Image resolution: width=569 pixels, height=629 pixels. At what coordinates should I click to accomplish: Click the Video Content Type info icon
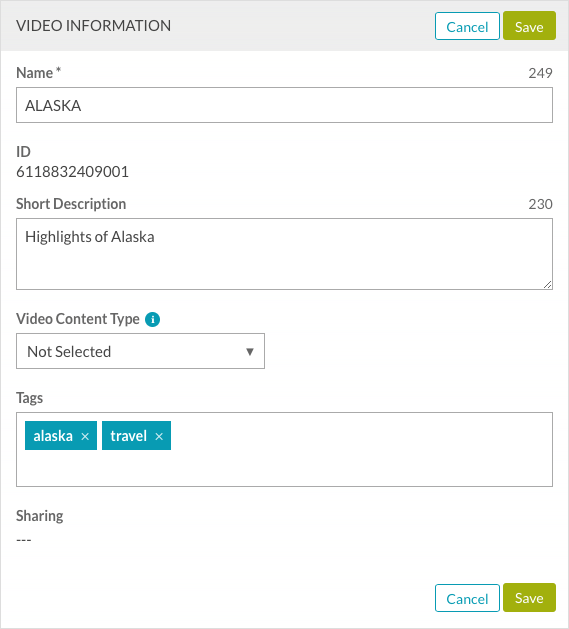152,320
